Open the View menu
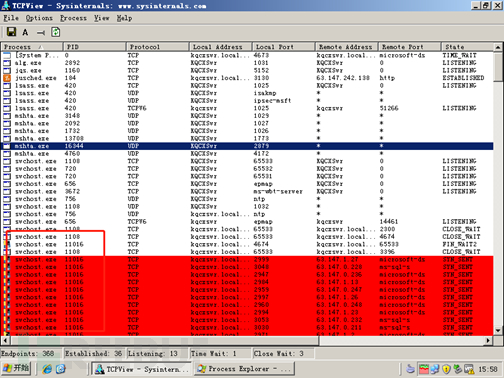This screenshot has height=378, width=504. click(x=101, y=18)
